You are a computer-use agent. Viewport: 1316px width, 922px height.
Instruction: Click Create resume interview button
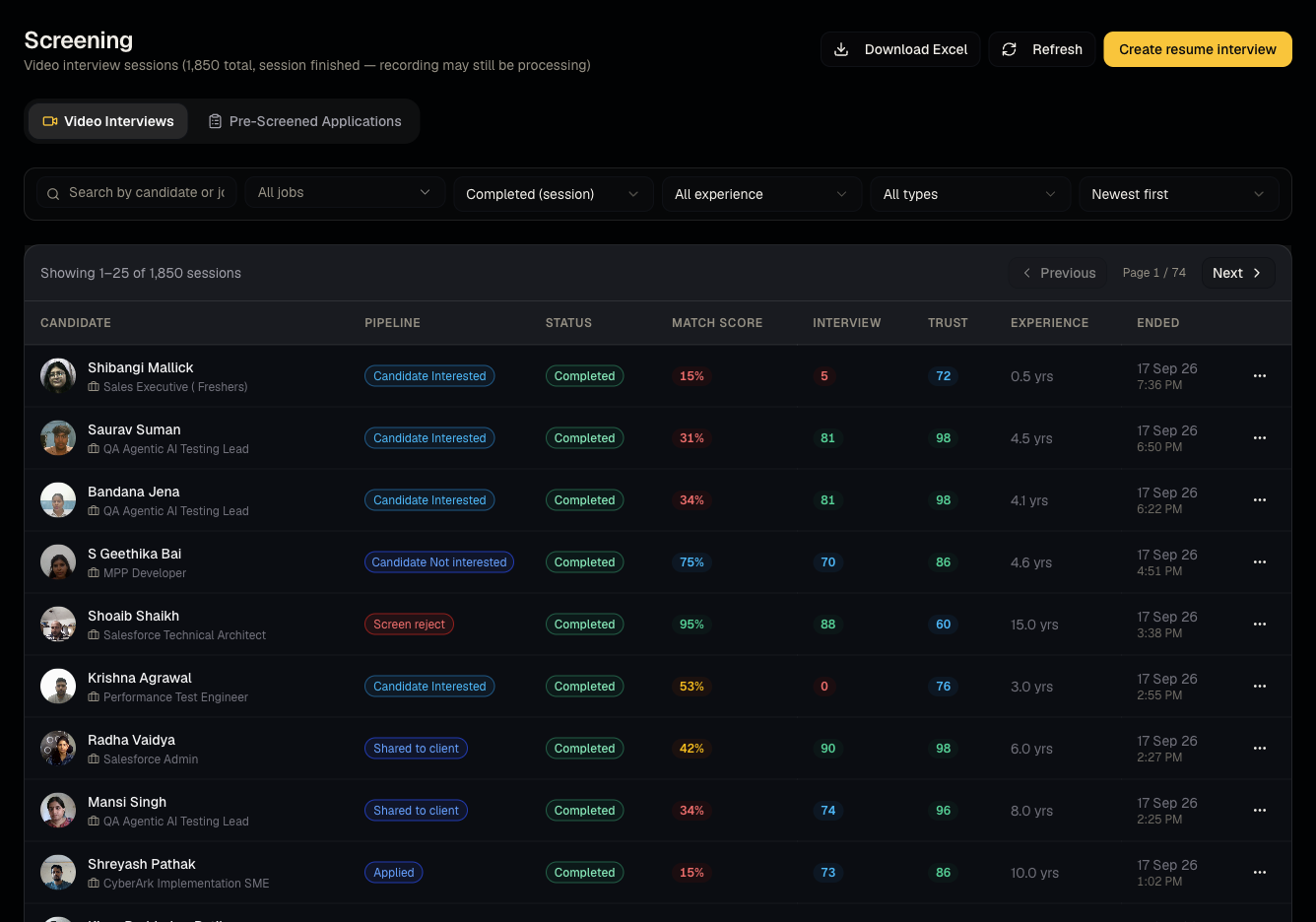(1198, 49)
